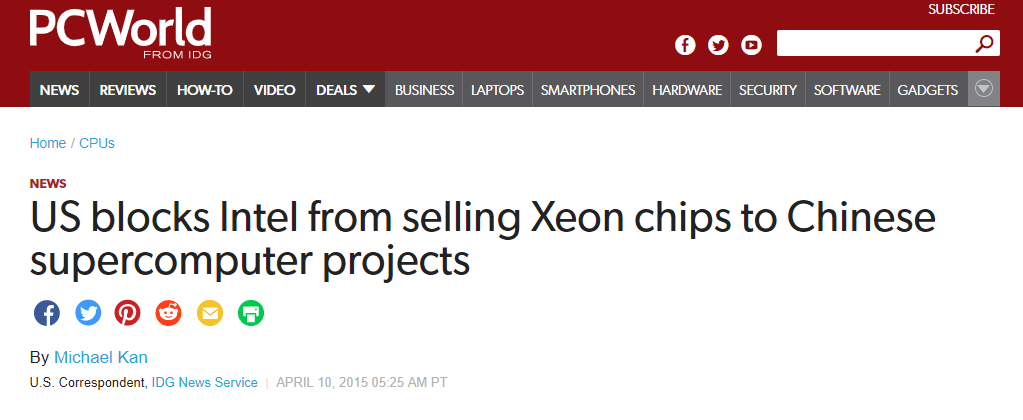Print the article
1023x420 pixels.
point(250,313)
